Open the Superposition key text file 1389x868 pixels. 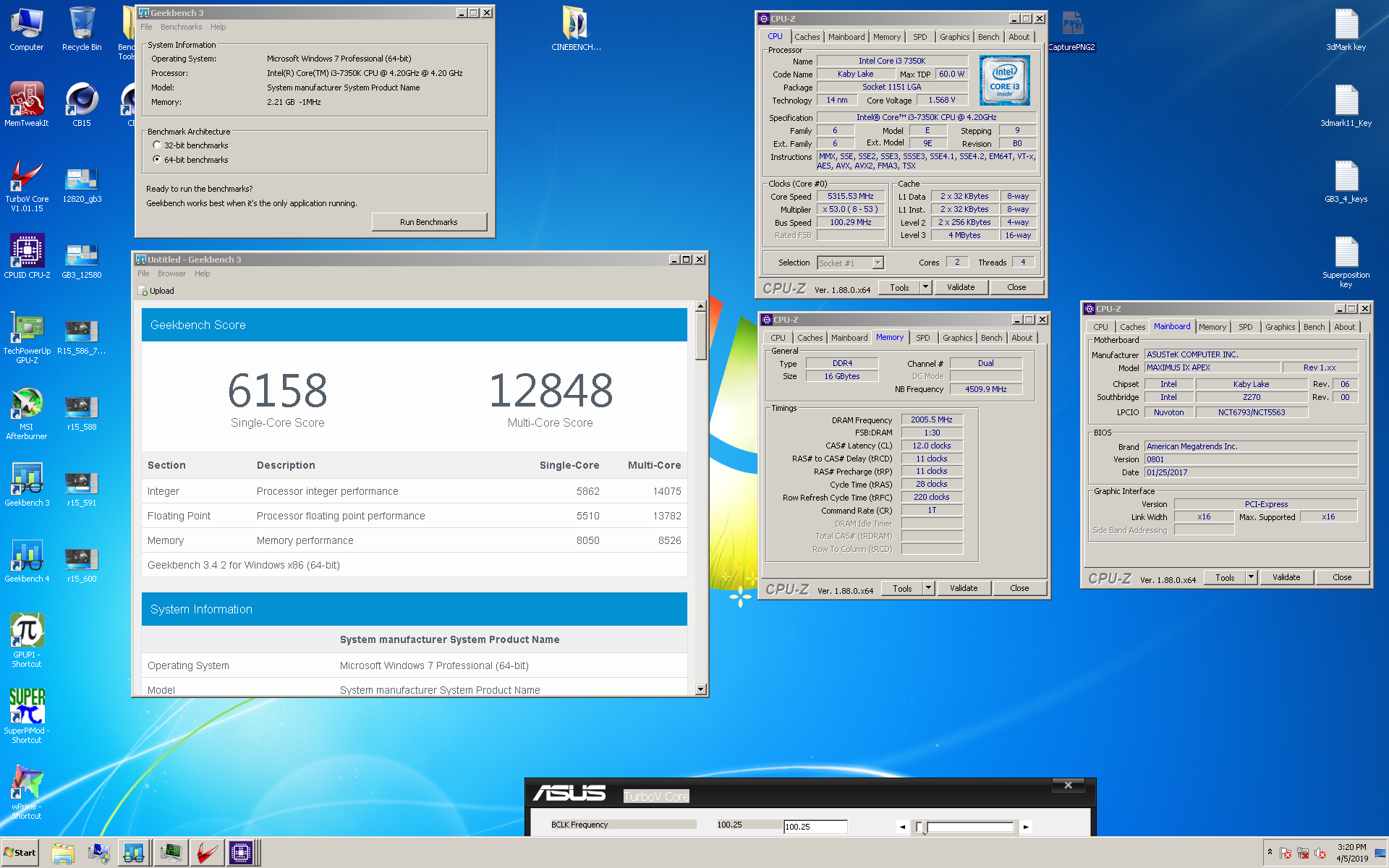1346,262
